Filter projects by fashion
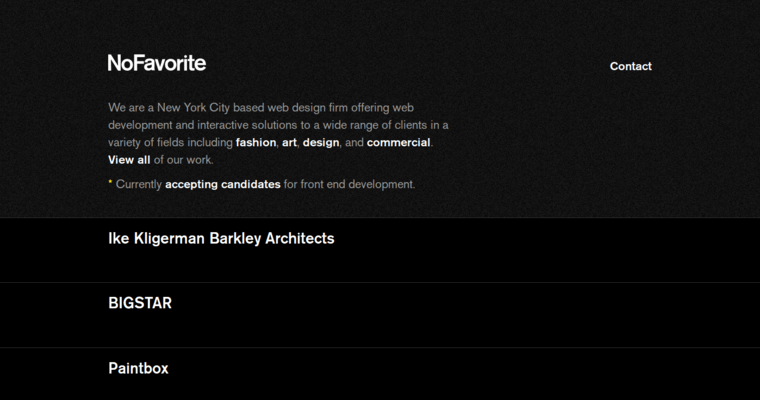 click(255, 143)
